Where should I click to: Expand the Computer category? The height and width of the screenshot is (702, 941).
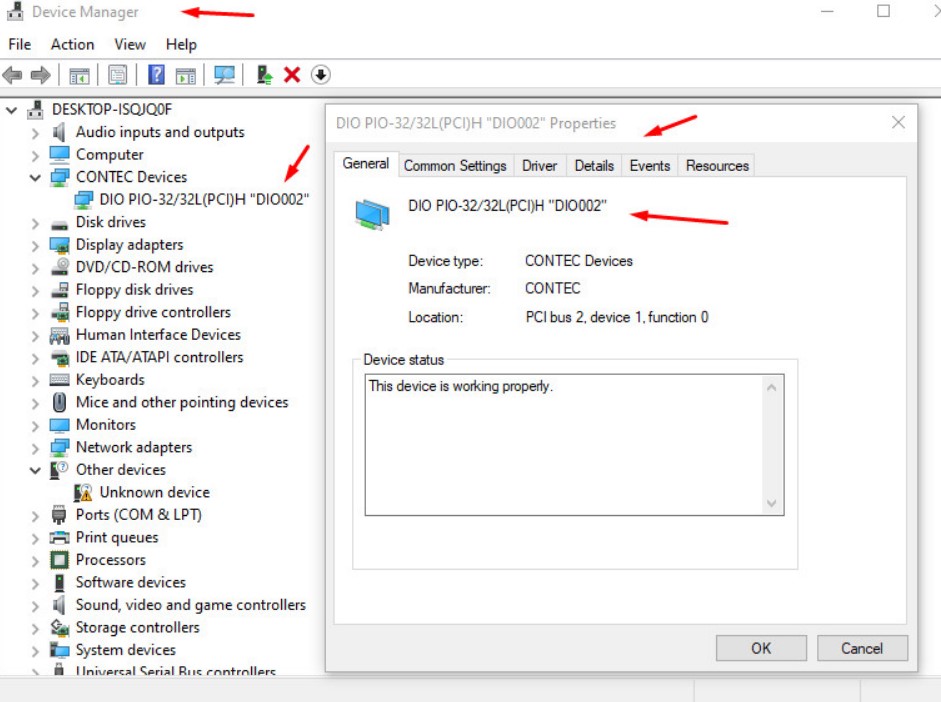pos(35,155)
